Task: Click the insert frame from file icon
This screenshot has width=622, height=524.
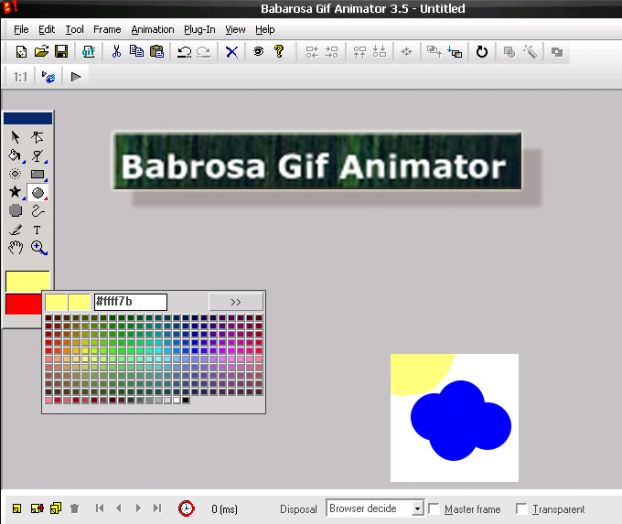Action: (x=37, y=508)
